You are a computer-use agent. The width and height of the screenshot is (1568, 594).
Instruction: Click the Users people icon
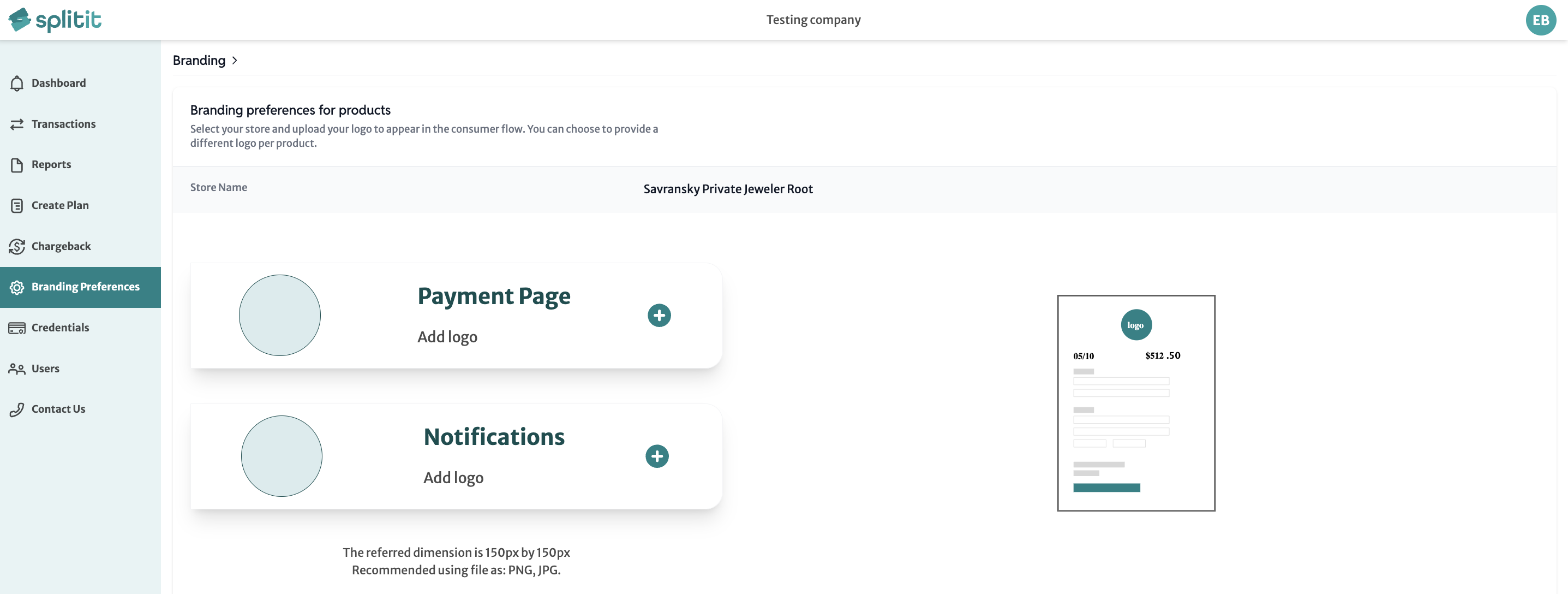click(x=17, y=369)
